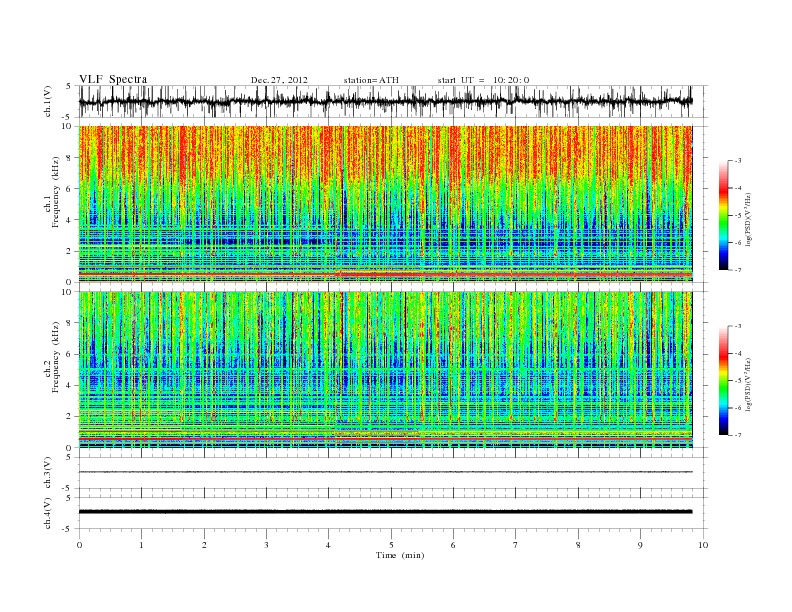Click the "station=ATH" header label
Screen dimensions: 792x612
click(x=371, y=80)
